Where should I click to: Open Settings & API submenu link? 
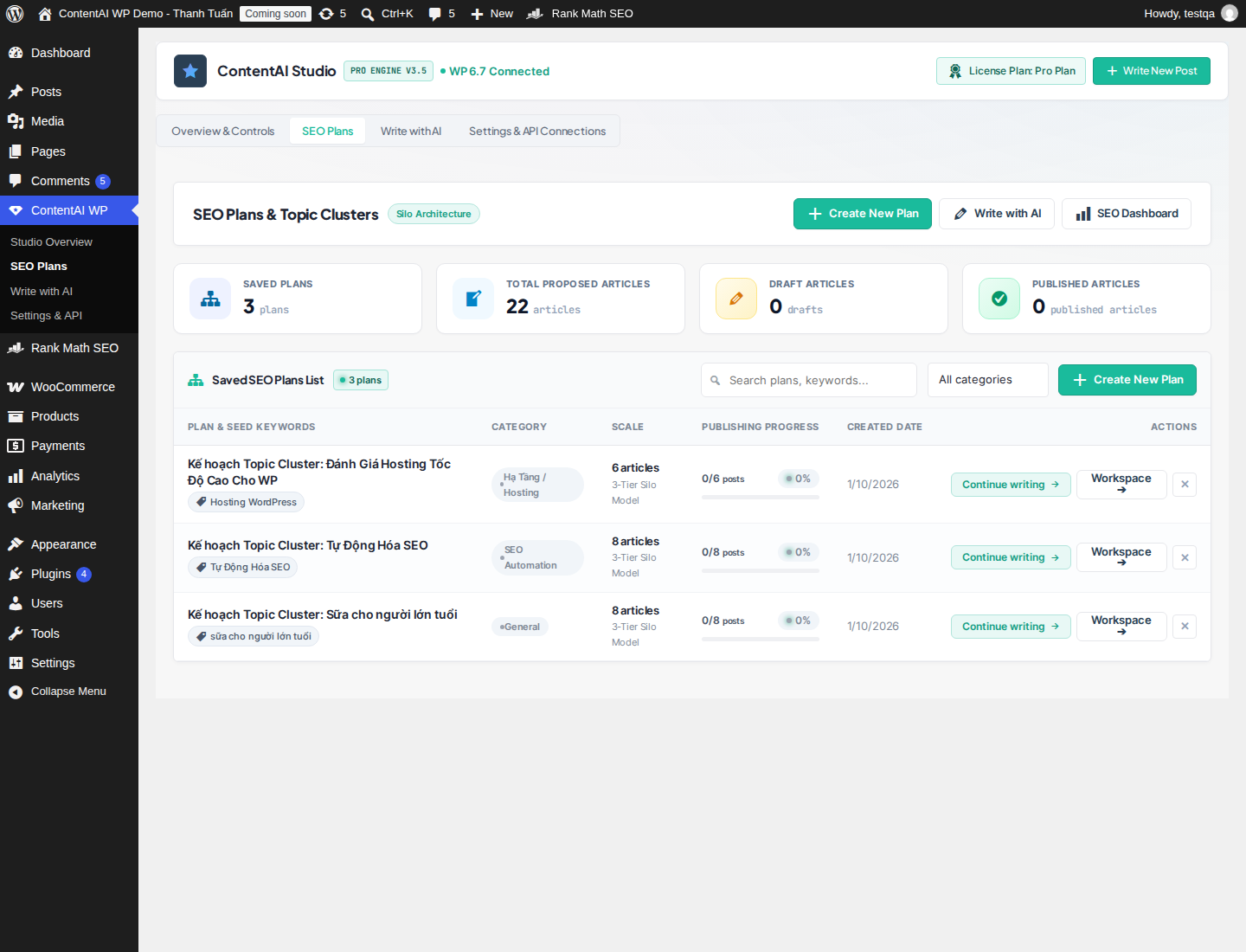point(46,316)
